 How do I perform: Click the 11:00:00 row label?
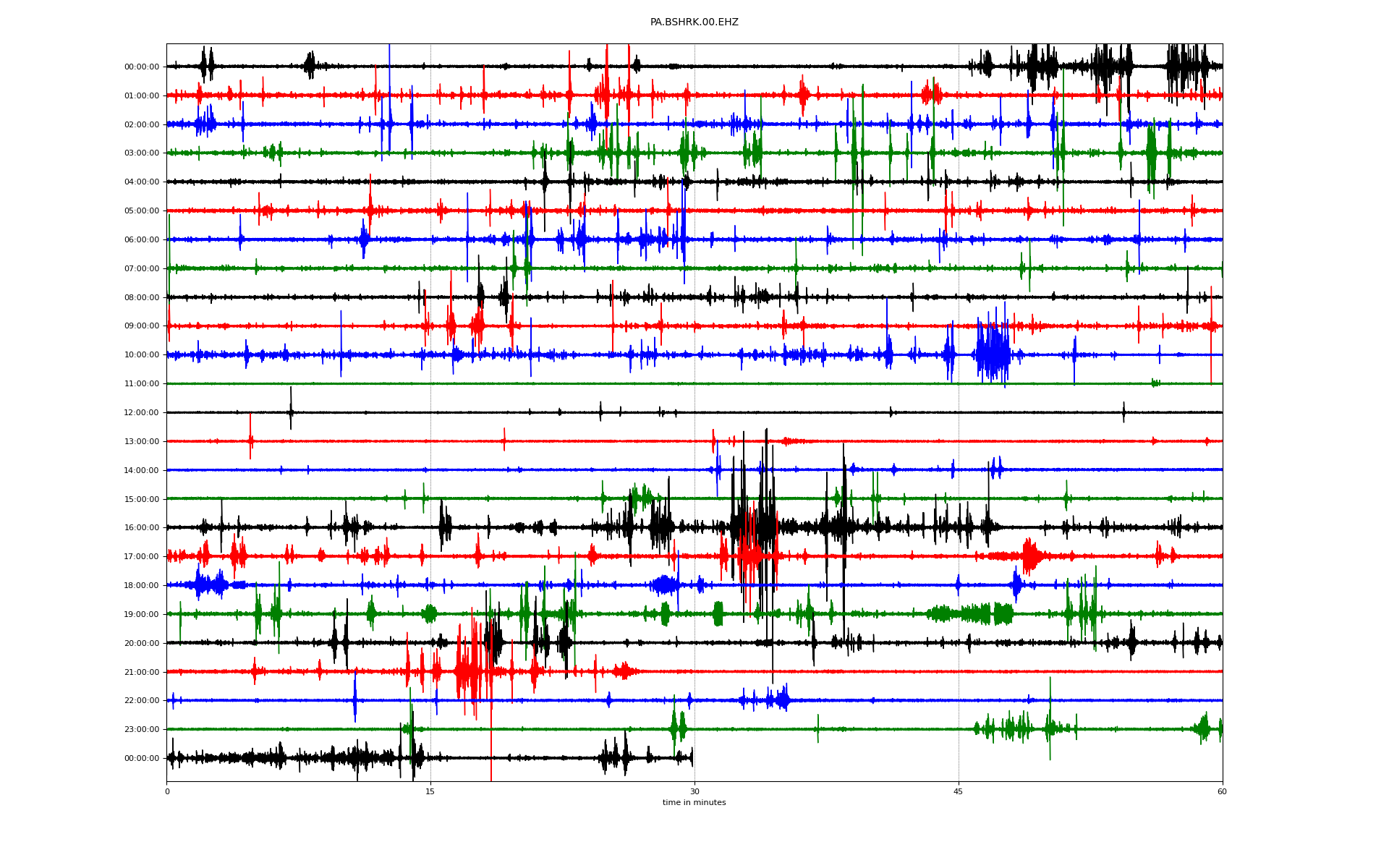tap(142, 383)
